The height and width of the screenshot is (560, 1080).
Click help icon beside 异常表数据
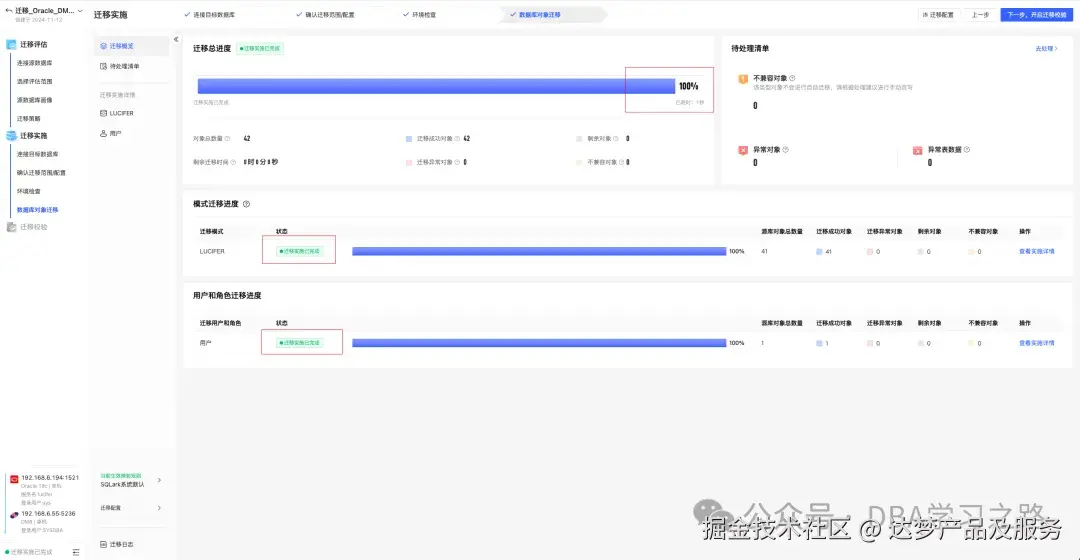[966, 149]
